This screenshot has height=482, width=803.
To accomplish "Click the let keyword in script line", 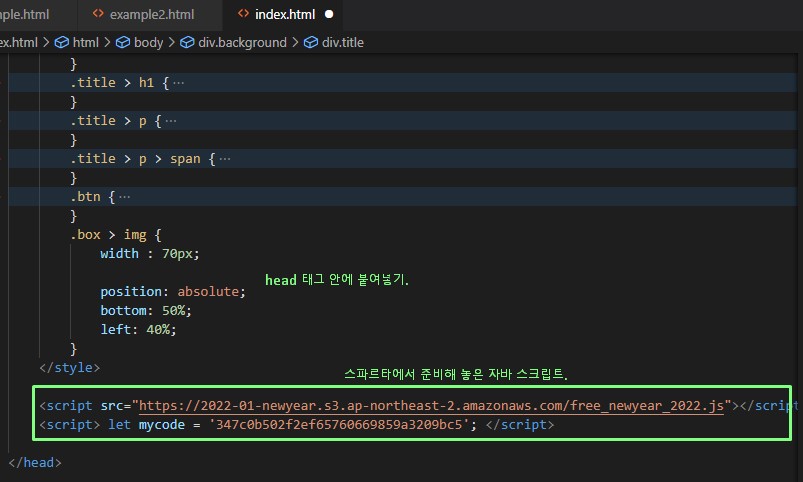I will pyautogui.click(x=119, y=425).
